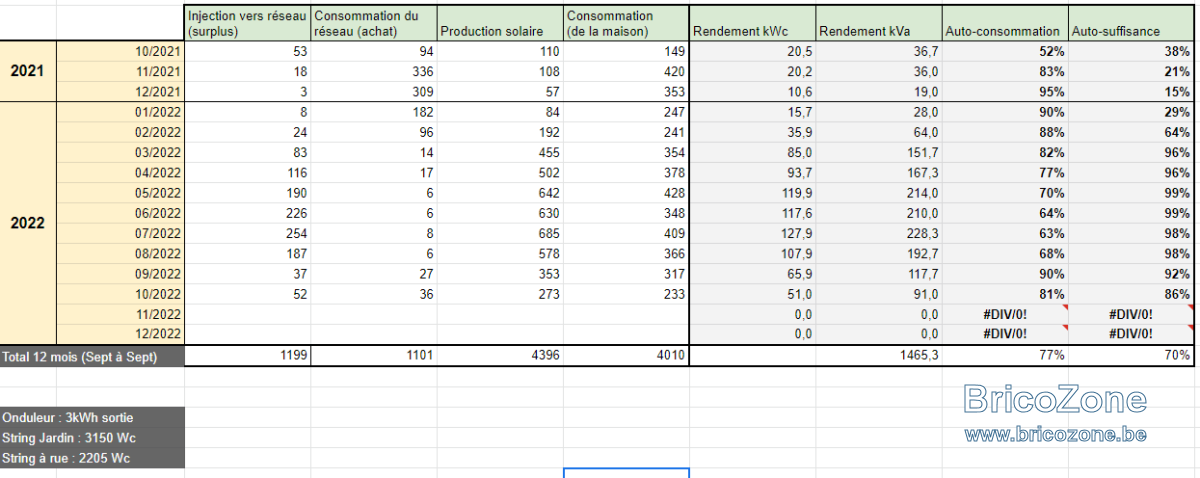1200x478 pixels.
Task: Click the empty production cell for 11/2022
Action: (x=500, y=314)
